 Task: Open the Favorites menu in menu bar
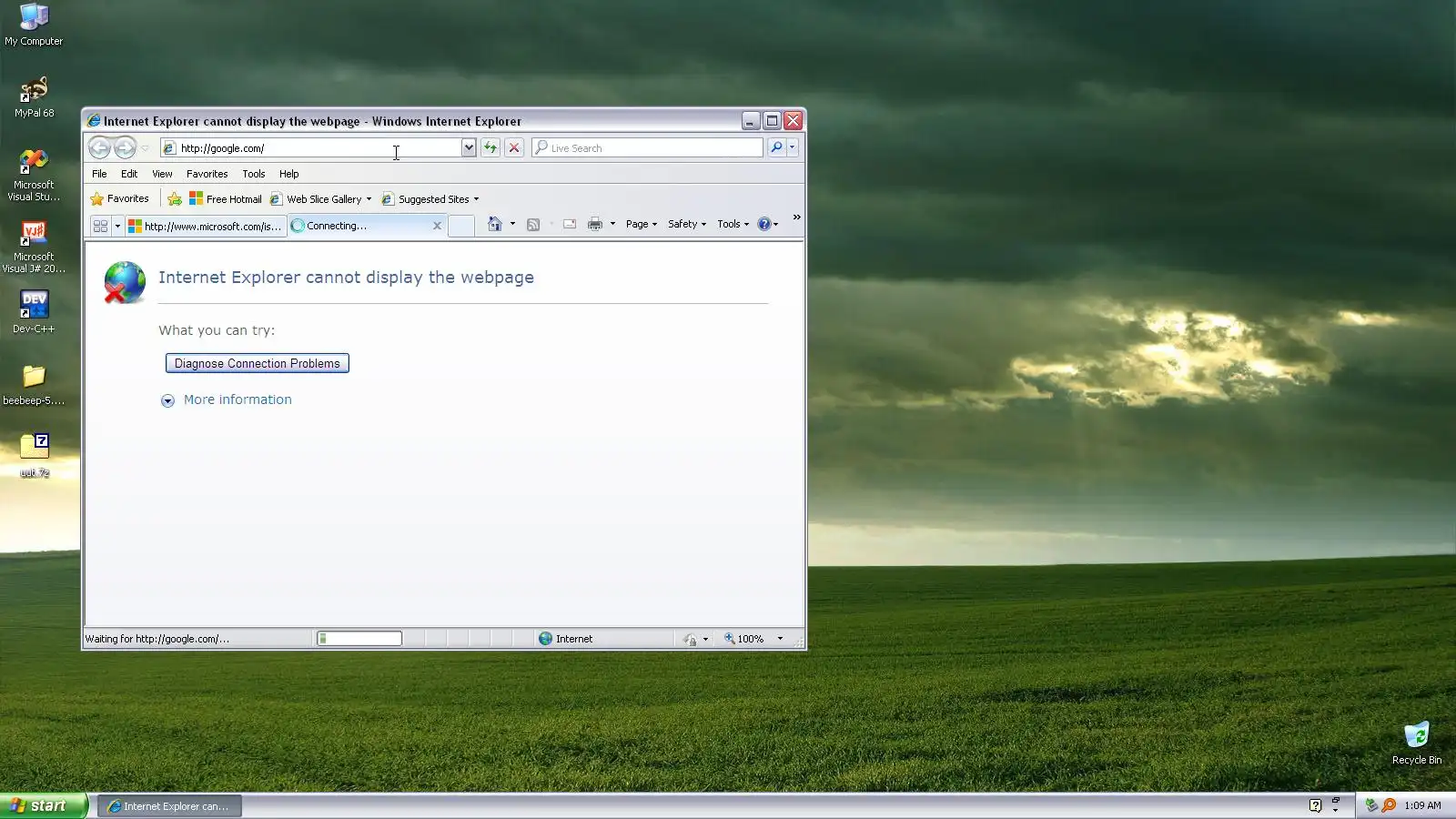(x=207, y=174)
